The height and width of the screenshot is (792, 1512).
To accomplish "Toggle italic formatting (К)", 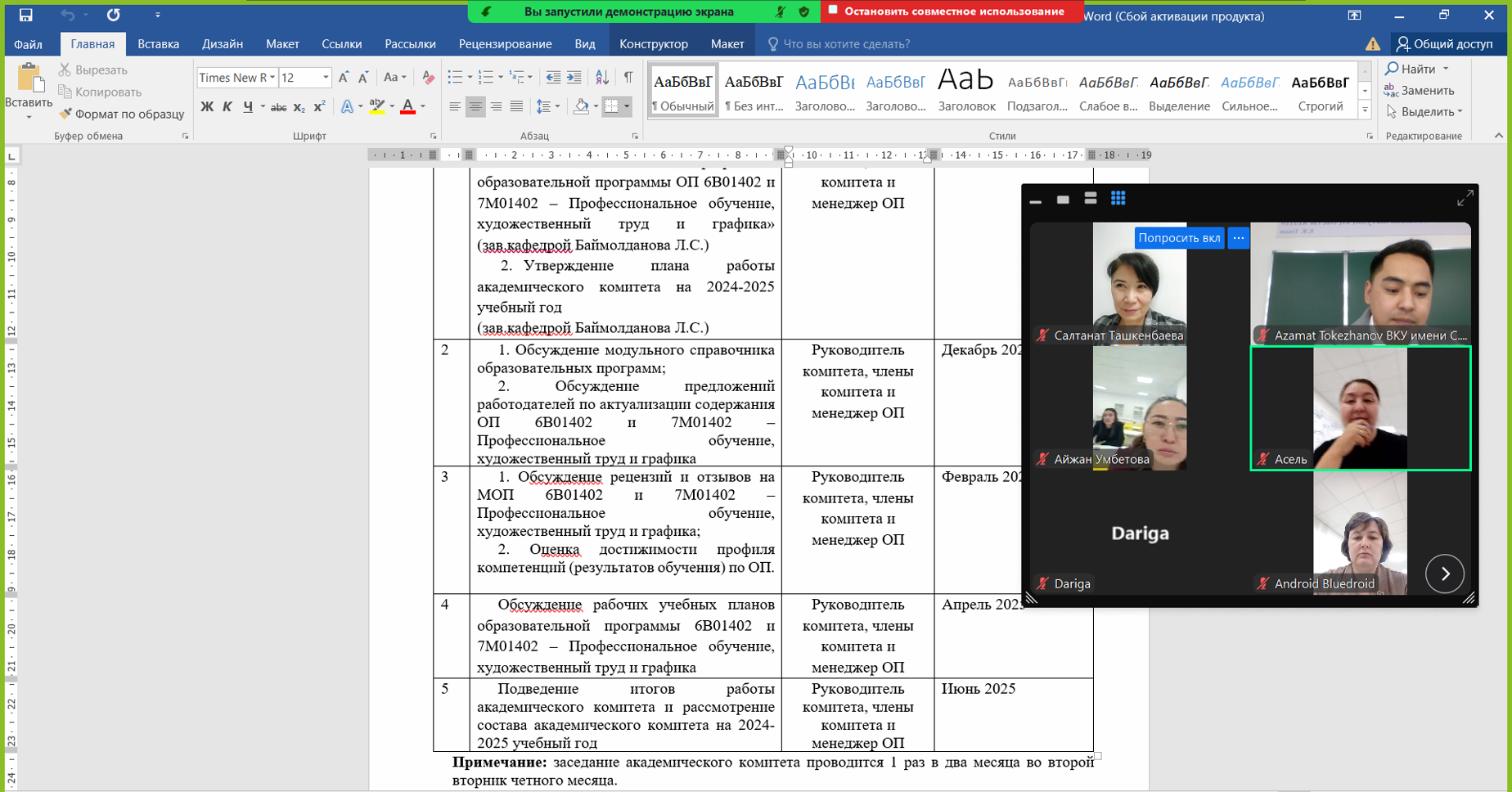I will pos(227,106).
